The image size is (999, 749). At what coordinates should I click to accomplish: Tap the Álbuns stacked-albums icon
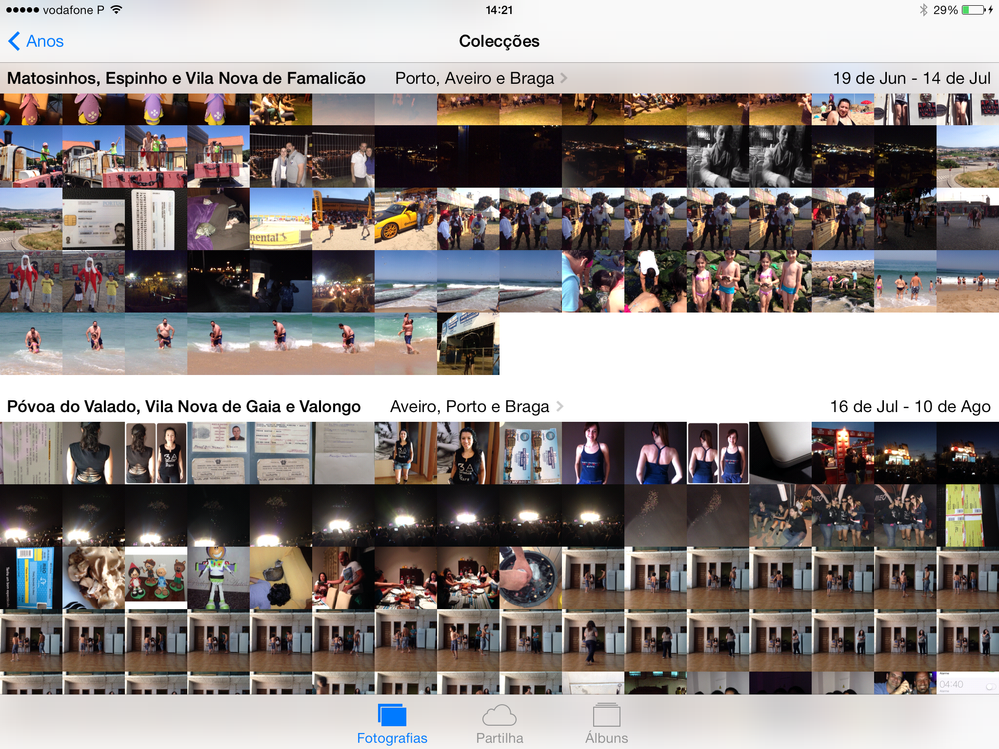tap(607, 716)
